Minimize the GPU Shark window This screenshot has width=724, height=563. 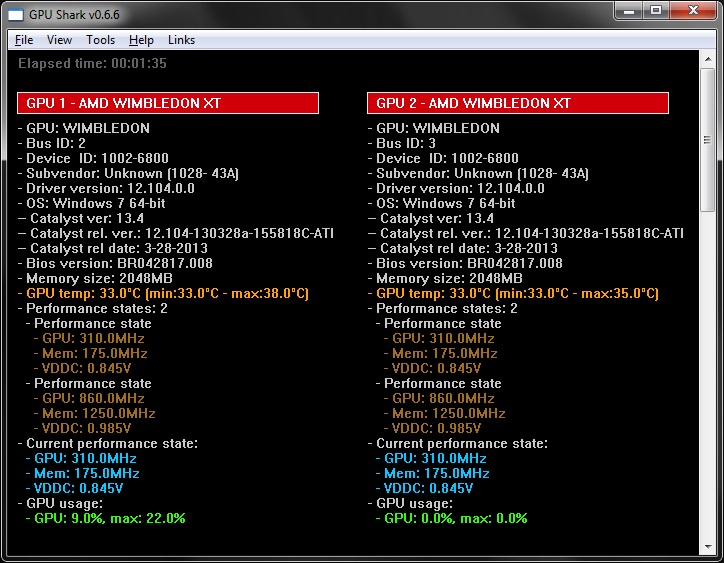point(628,11)
